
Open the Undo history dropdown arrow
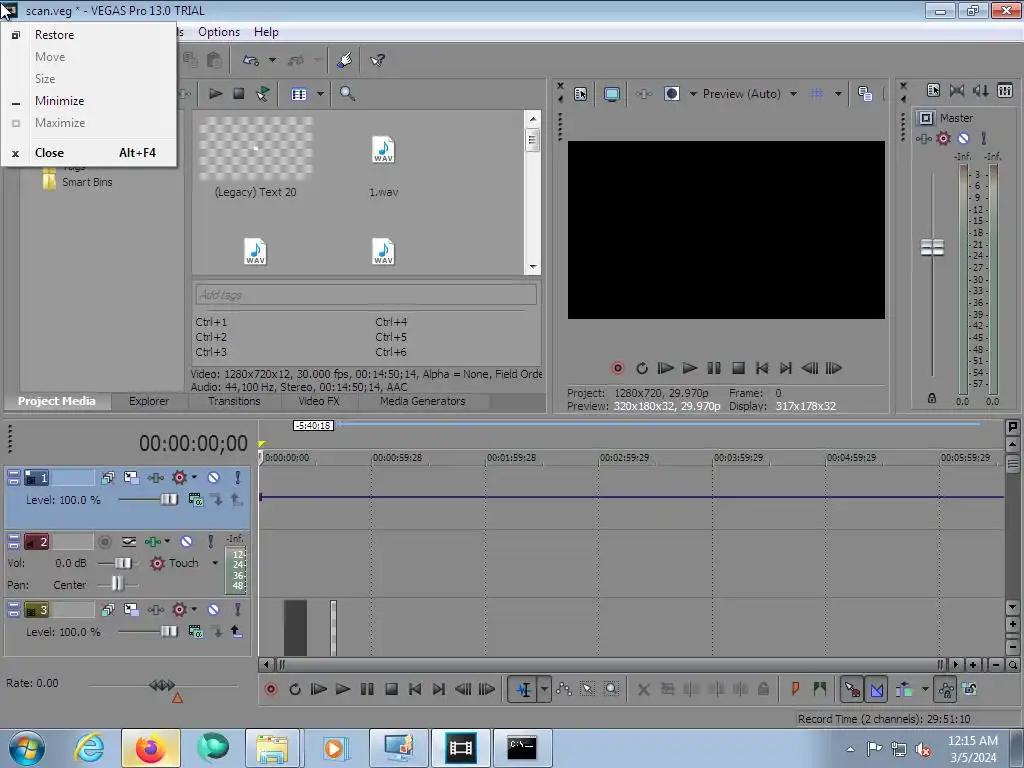(x=272, y=60)
